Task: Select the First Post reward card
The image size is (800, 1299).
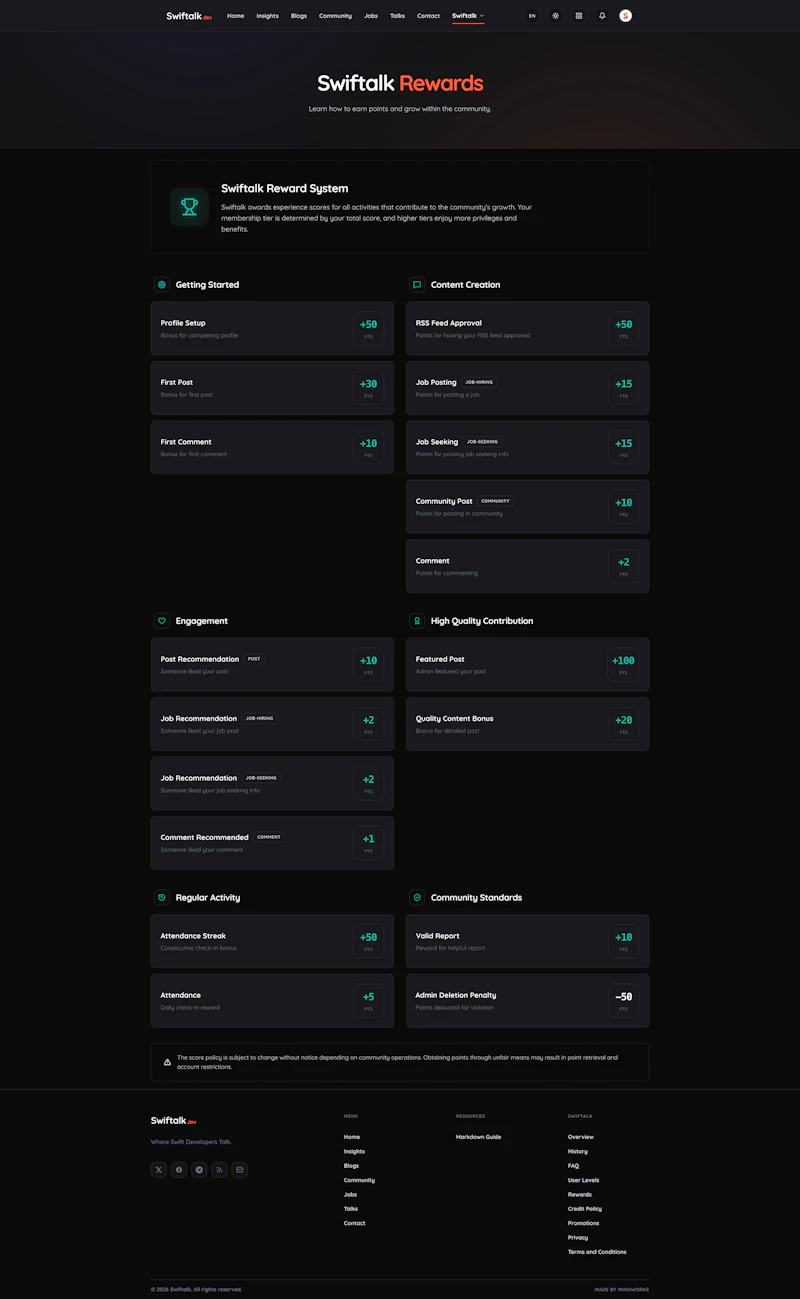Action: (272, 388)
